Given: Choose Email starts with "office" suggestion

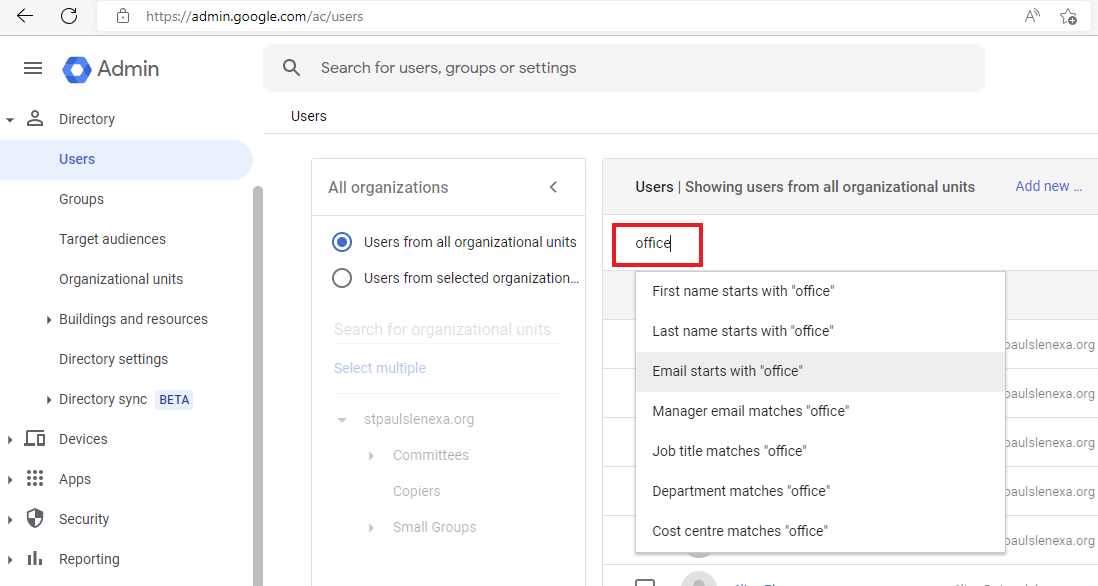Looking at the screenshot, I should 727,371.
